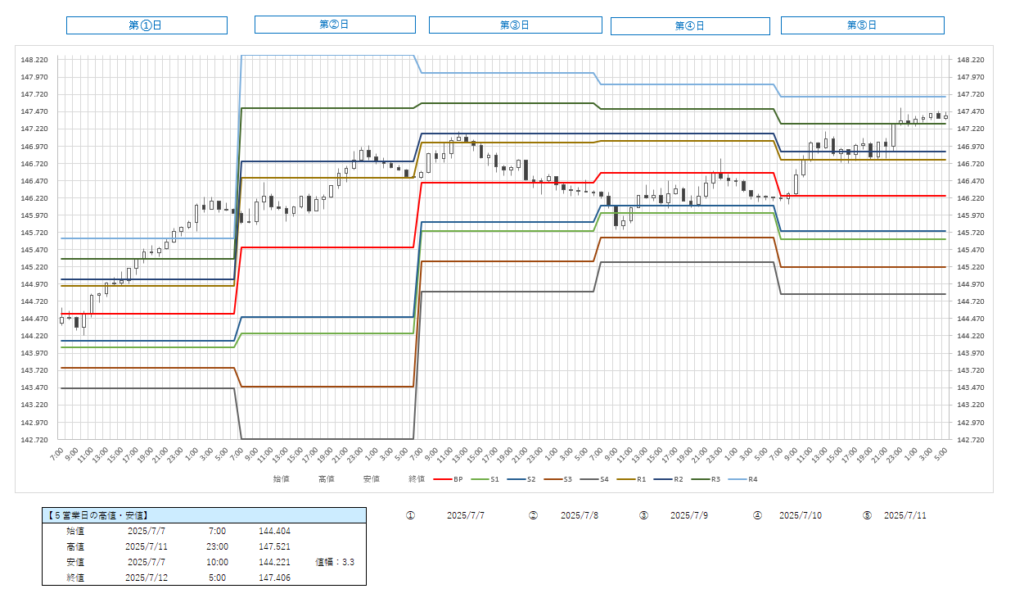Select the 第①日 header box

pyautogui.click(x=147, y=25)
